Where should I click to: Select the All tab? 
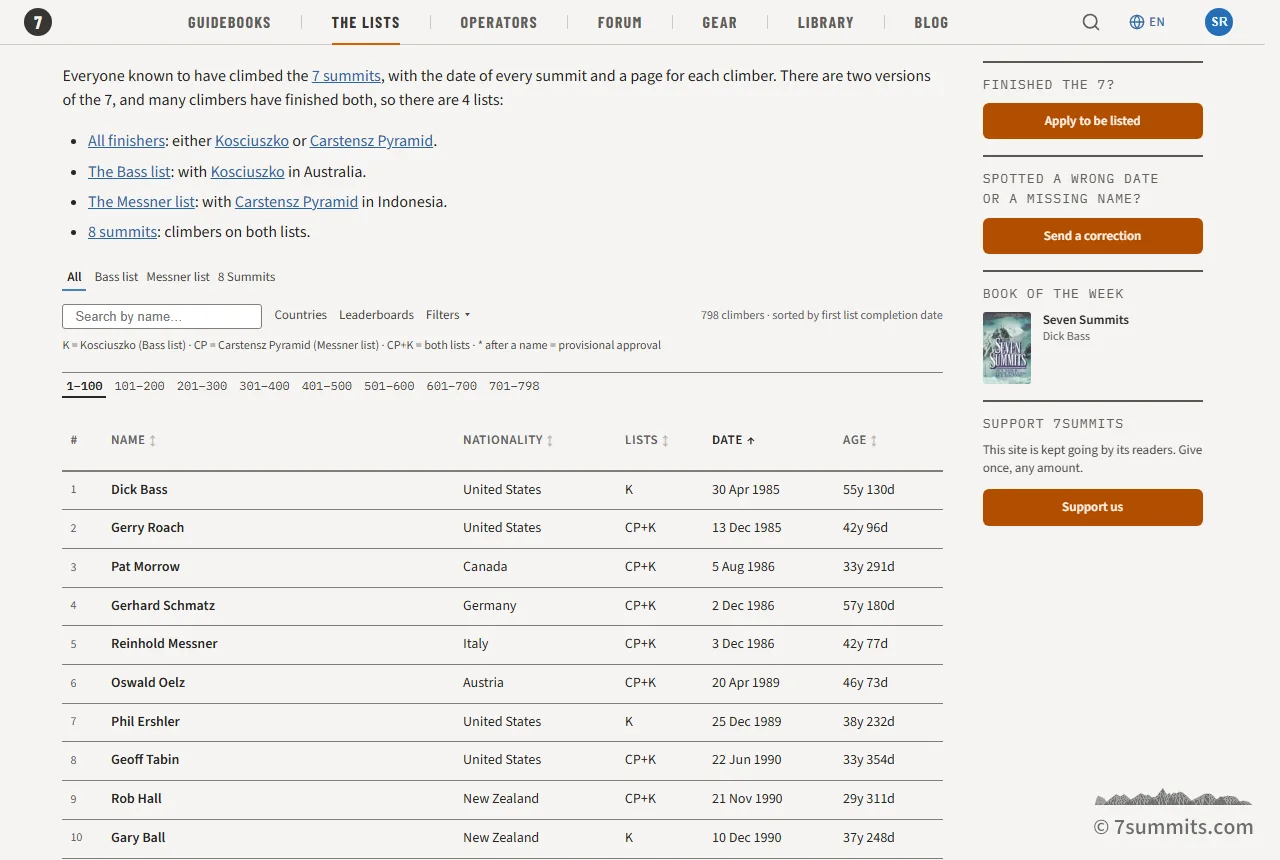pyautogui.click(x=74, y=277)
